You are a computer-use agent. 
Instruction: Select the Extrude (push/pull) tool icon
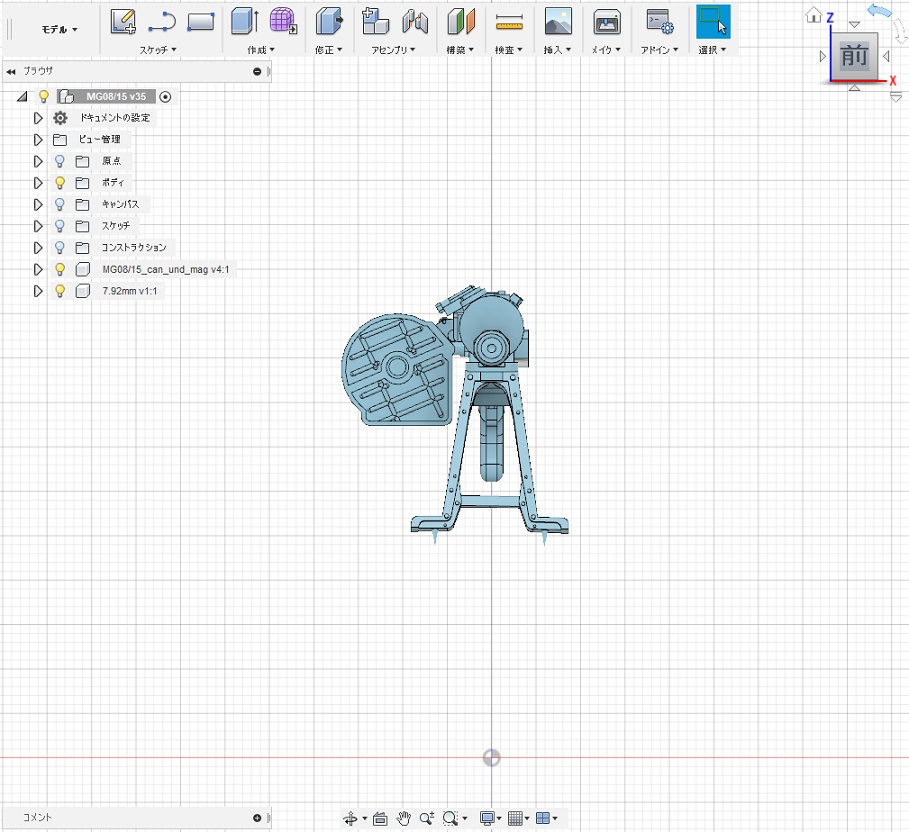coord(243,20)
